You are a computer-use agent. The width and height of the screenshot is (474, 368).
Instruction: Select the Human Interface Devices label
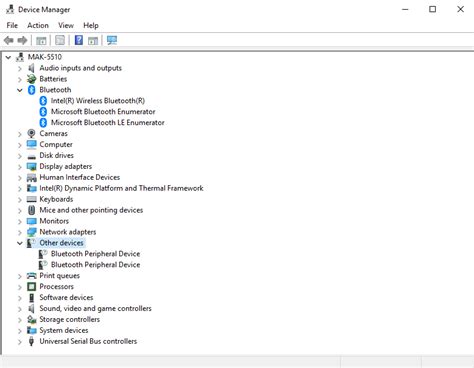pos(80,177)
